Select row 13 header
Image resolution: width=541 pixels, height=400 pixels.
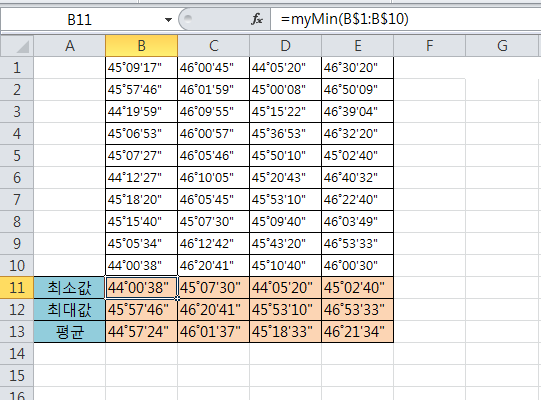17,332
